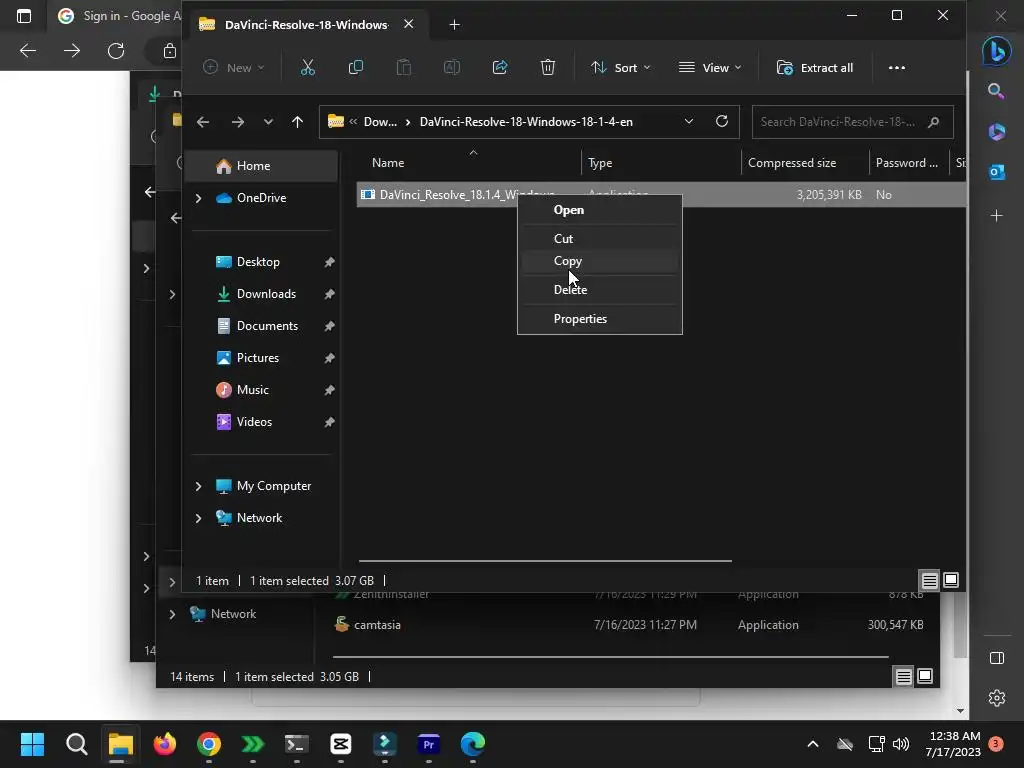Open the address bar history dropdown

pyautogui.click(x=688, y=121)
